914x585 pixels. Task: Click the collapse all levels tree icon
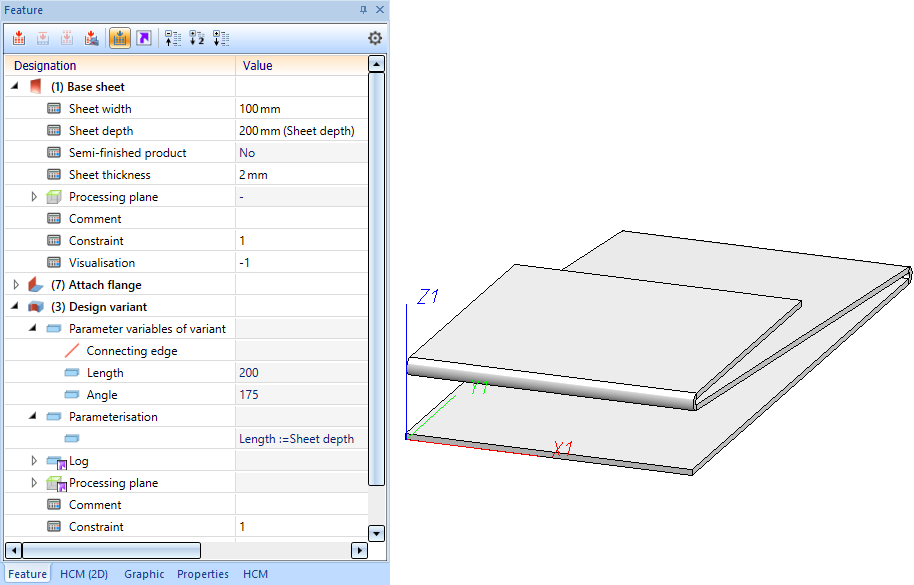point(173,38)
